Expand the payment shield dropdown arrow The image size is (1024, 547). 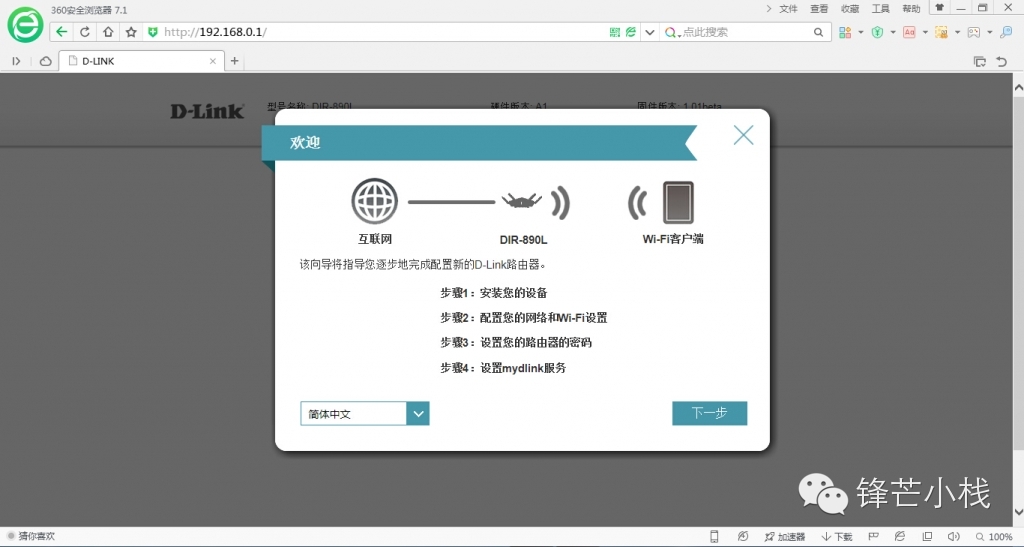click(x=893, y=32)
